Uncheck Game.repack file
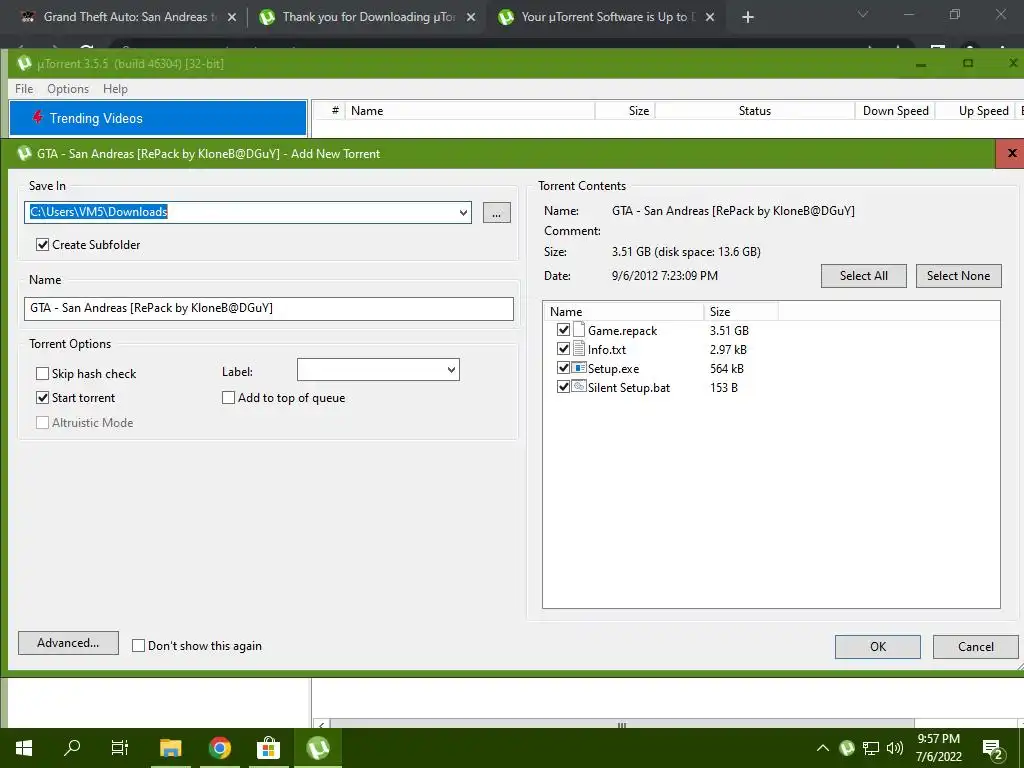 pos(563,330)
